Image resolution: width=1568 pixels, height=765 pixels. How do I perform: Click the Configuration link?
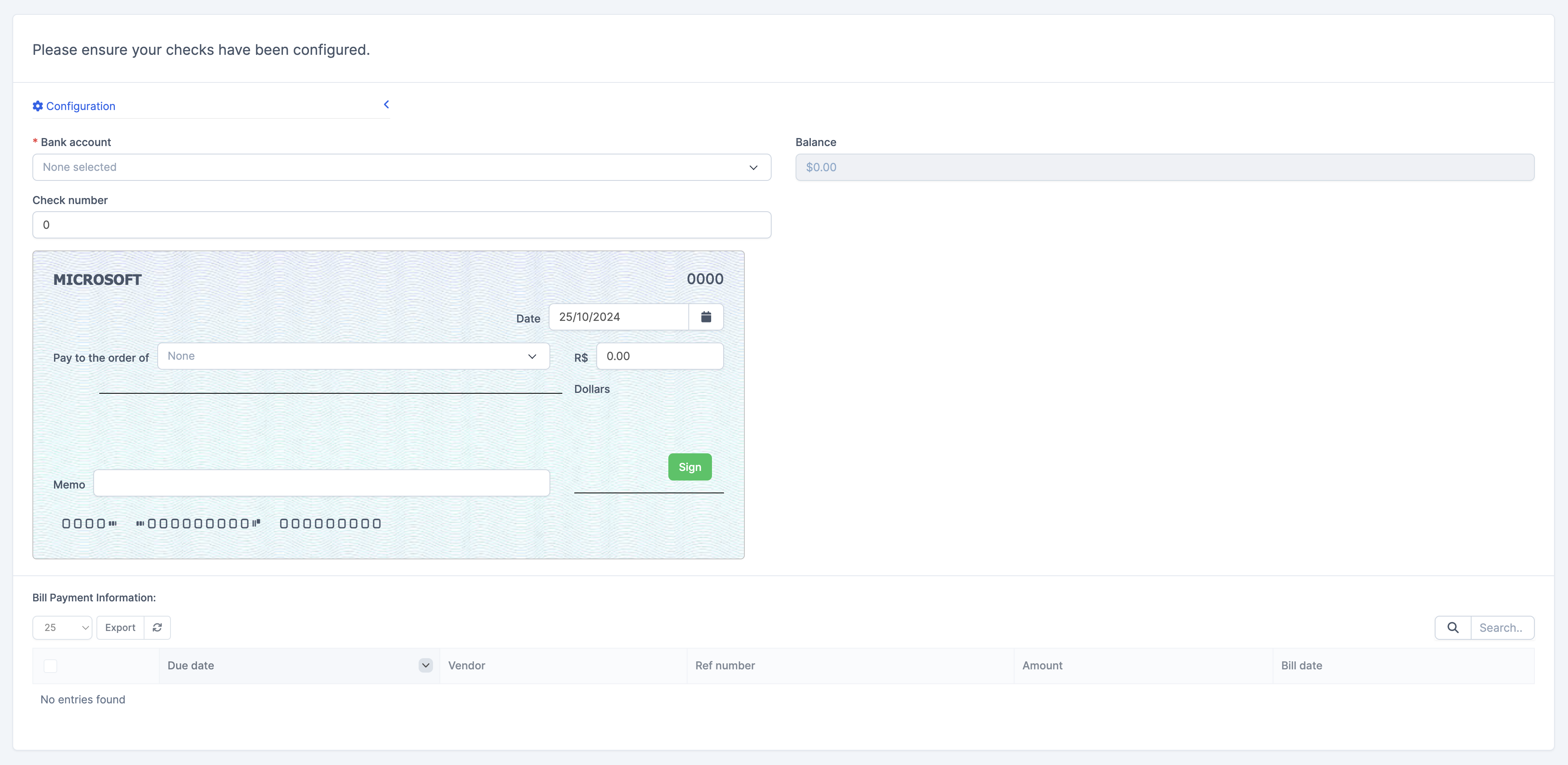pyautogui.click(x=80, y=106)
